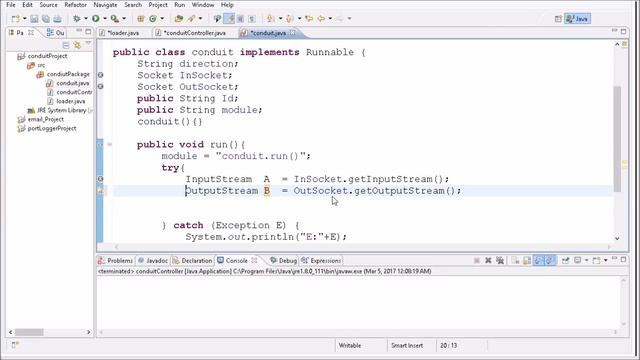Toggle Breadcrumb icon in main toolbar
The height and width of the screenshot is (360, 640).
[217, 19]
